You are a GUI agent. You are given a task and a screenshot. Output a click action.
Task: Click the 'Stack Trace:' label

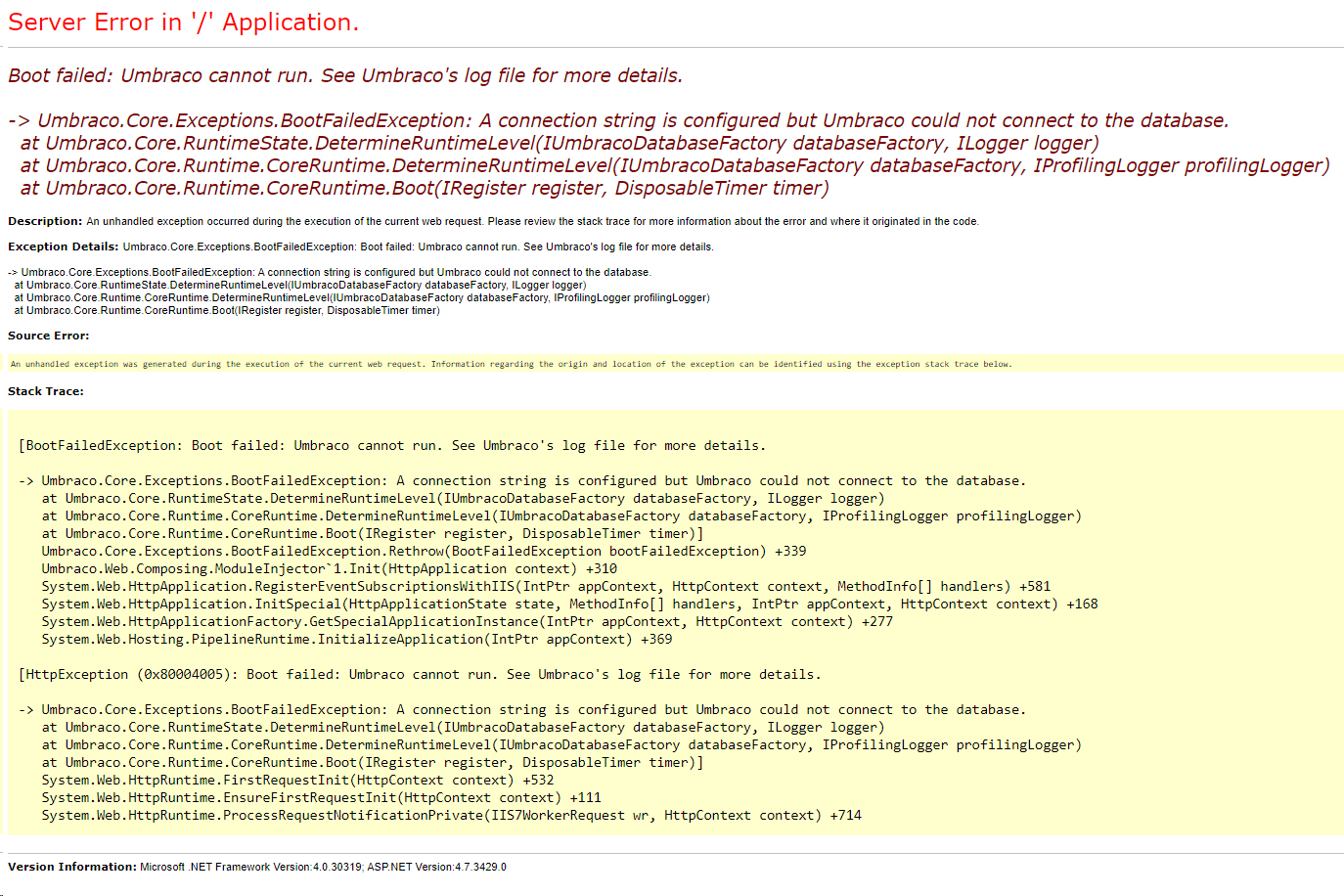coord(46,391)
